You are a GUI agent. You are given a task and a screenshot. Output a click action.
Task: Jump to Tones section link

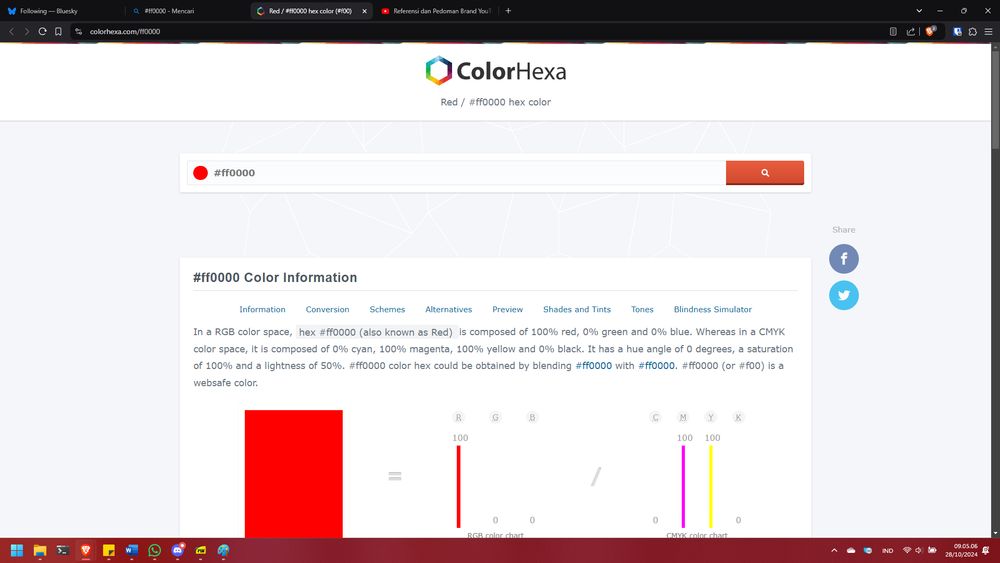click(x=642, y=309)
